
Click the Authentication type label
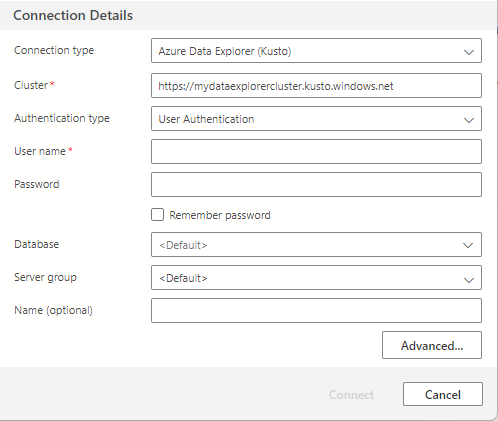62,118
